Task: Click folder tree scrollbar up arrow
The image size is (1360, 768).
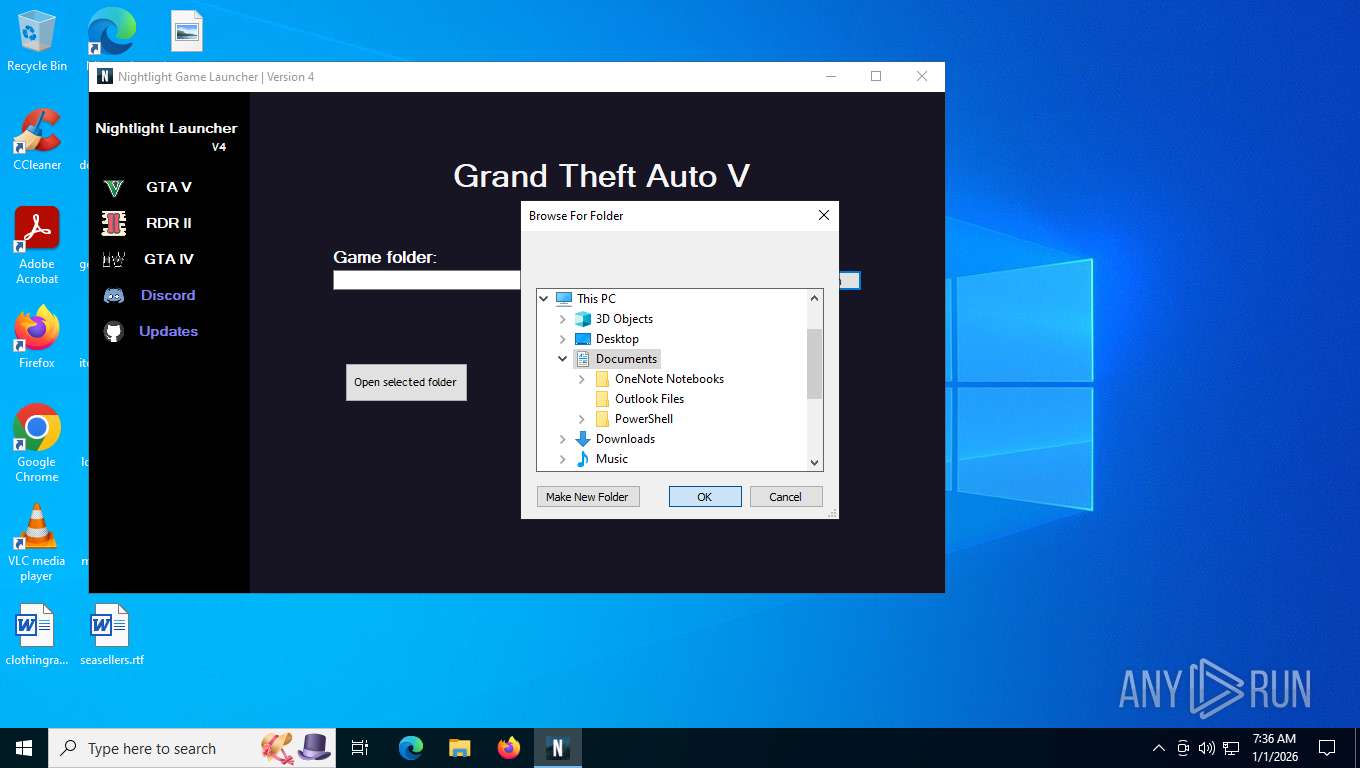Action: click(x=814, y=297)
